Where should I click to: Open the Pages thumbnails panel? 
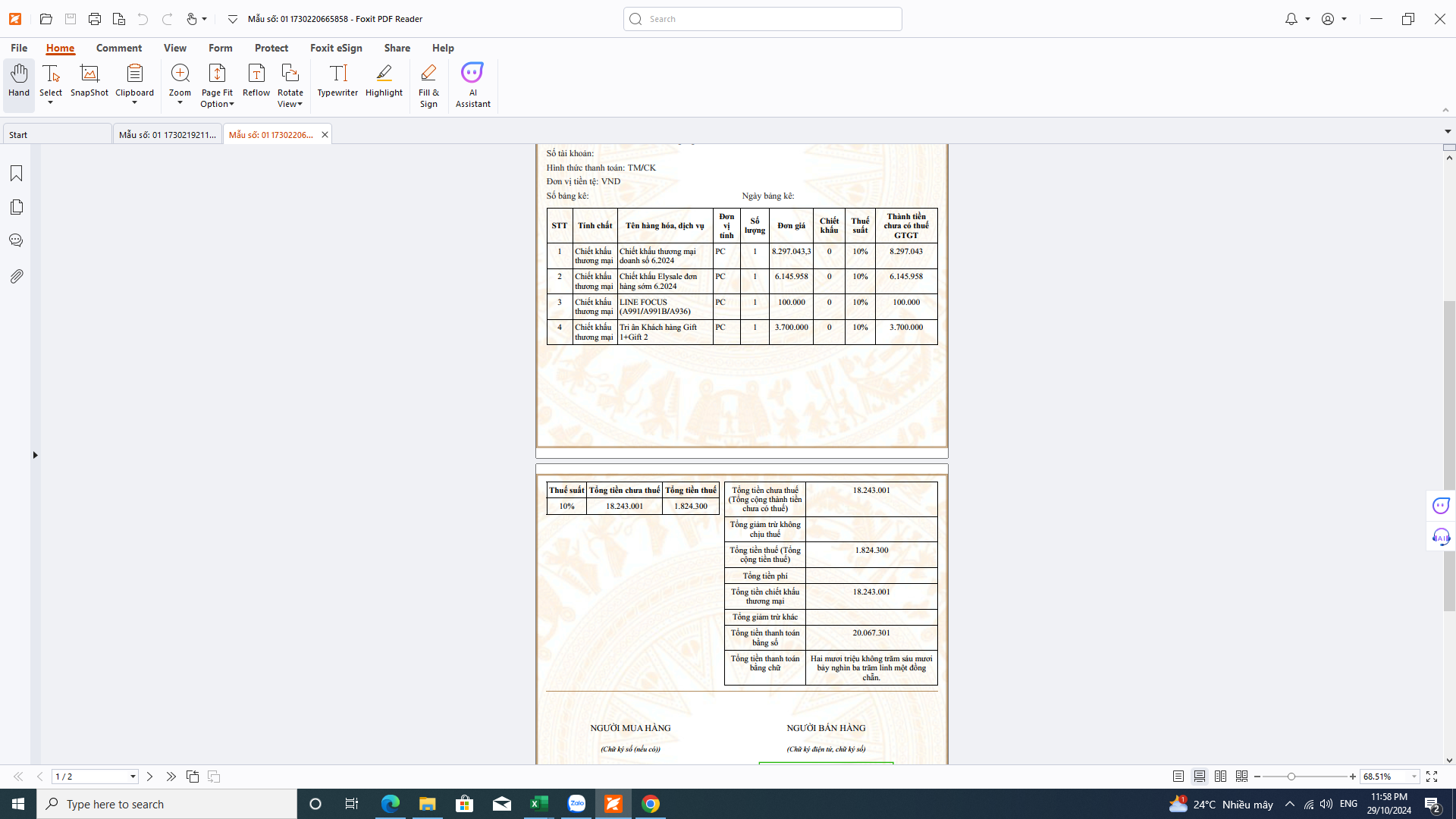click(x=16, y=207)
